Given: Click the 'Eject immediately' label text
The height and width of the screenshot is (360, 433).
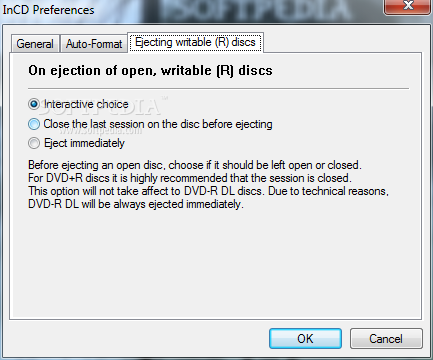Looking at the screenshot, I should click(x=84, y=143).
